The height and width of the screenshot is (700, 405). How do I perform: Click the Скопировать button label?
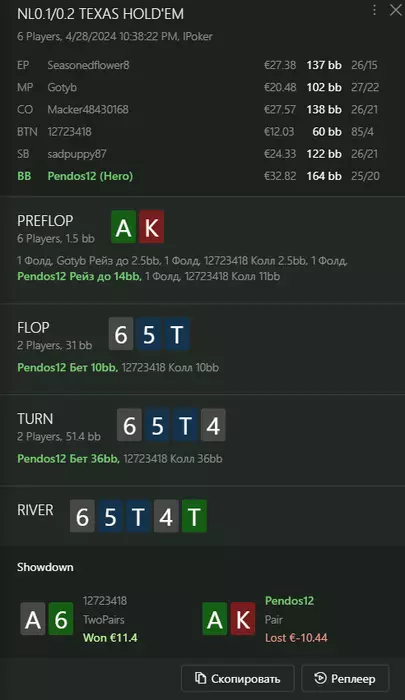tap(245, 679)
